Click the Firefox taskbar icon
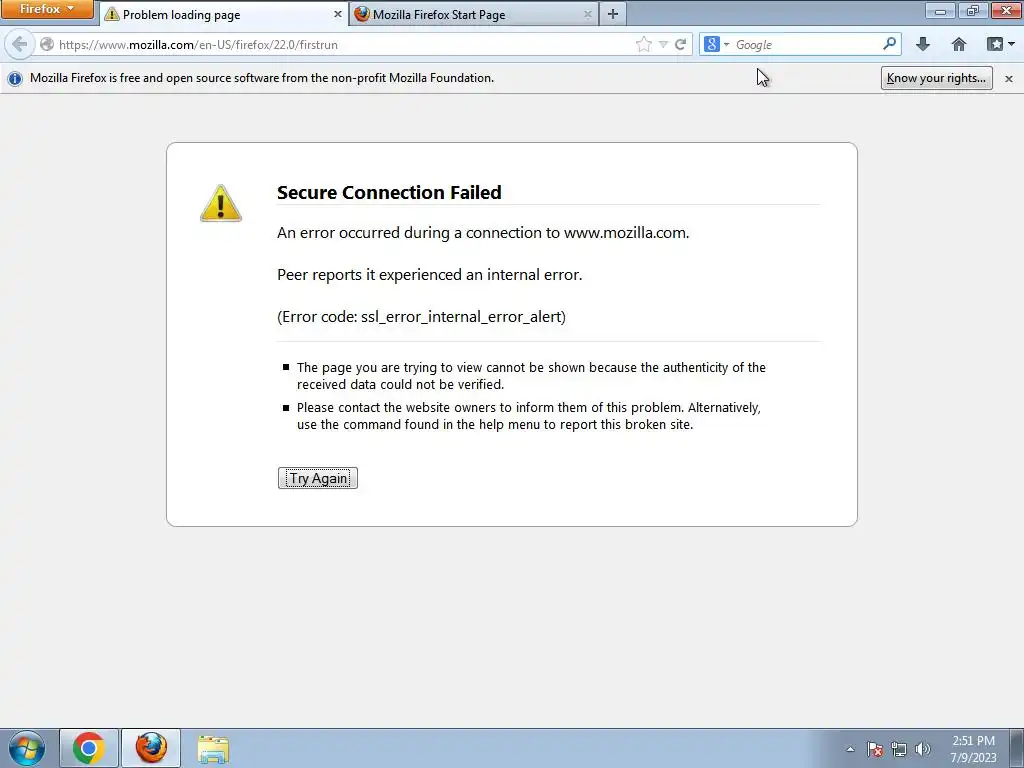This screenshot has width=1024, height=768. pyautogui.click(x=151, y=748)
